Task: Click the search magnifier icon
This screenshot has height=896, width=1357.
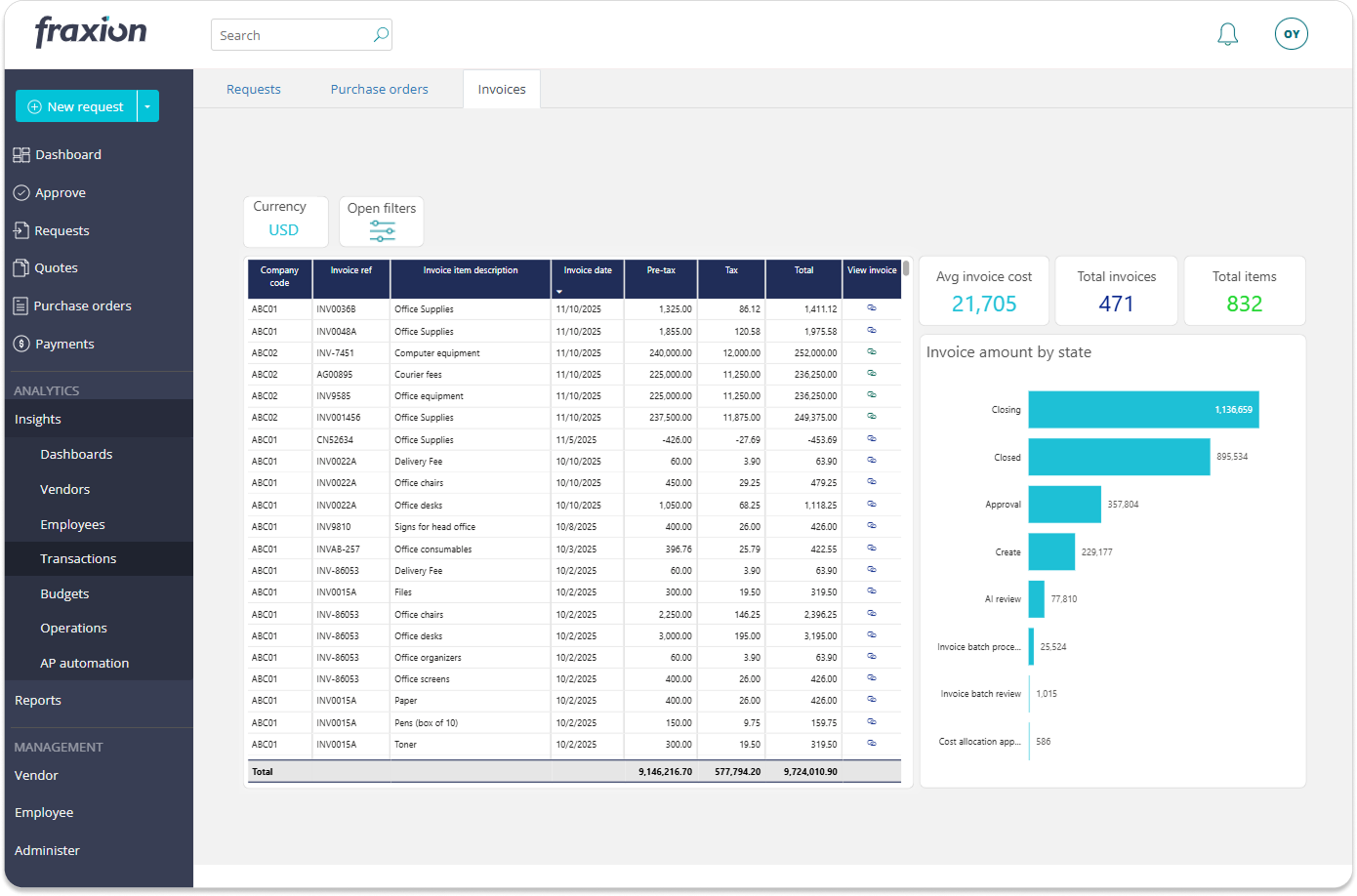Action: [380, 34]
